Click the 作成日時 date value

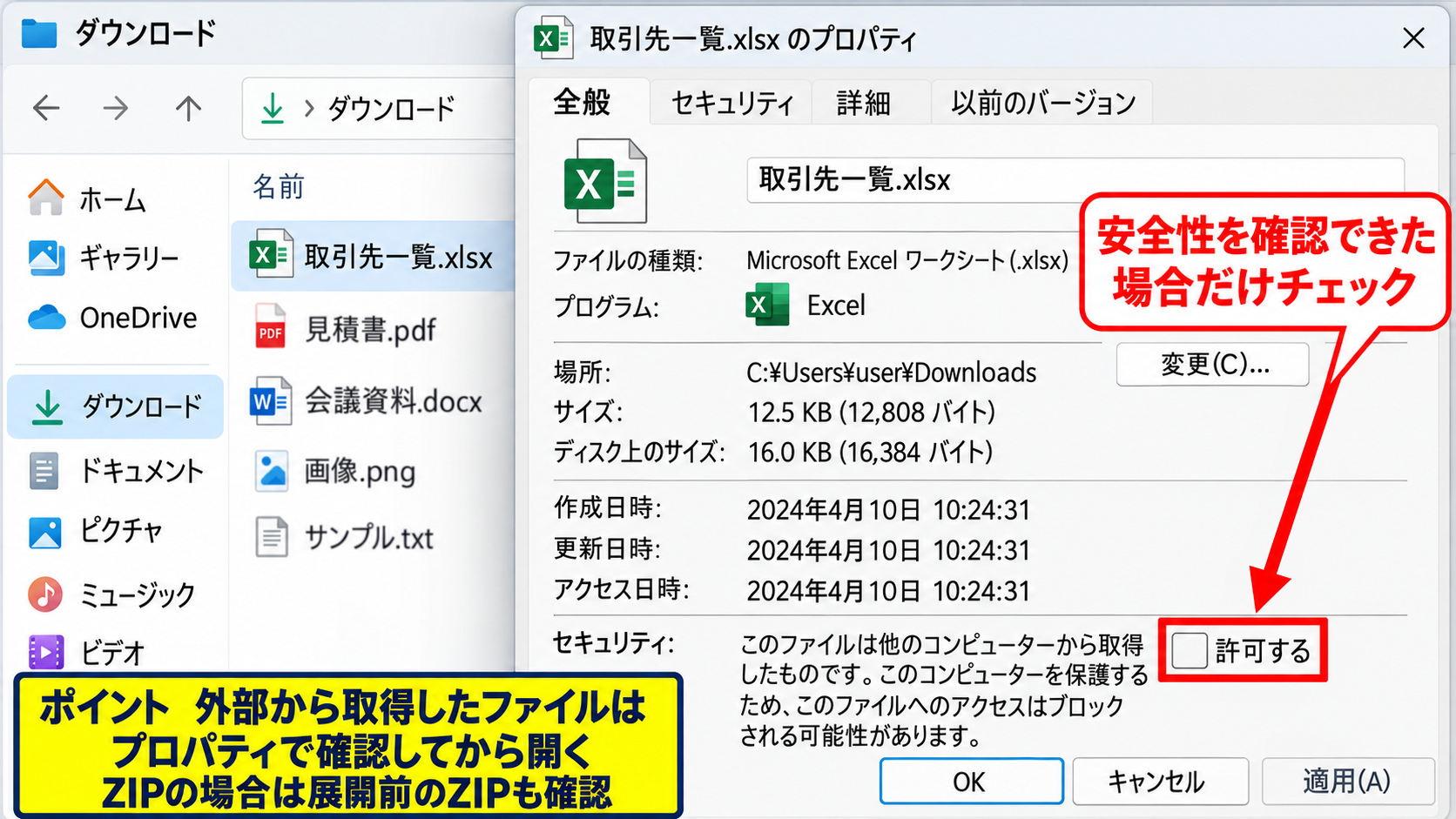point(888,510)
